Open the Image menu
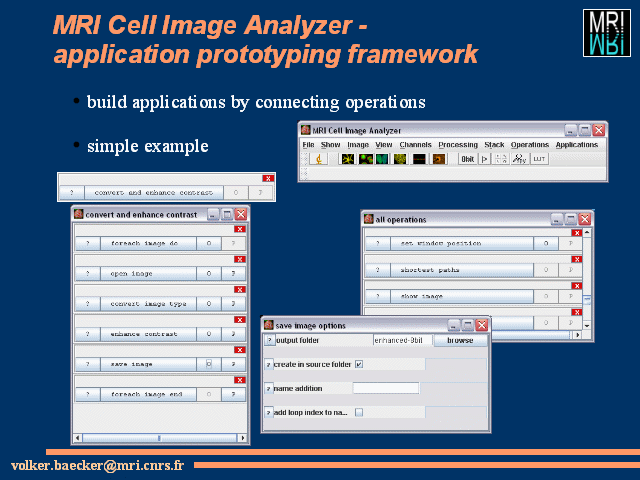Screen dimensions: 640x480 tap(358, 145)
